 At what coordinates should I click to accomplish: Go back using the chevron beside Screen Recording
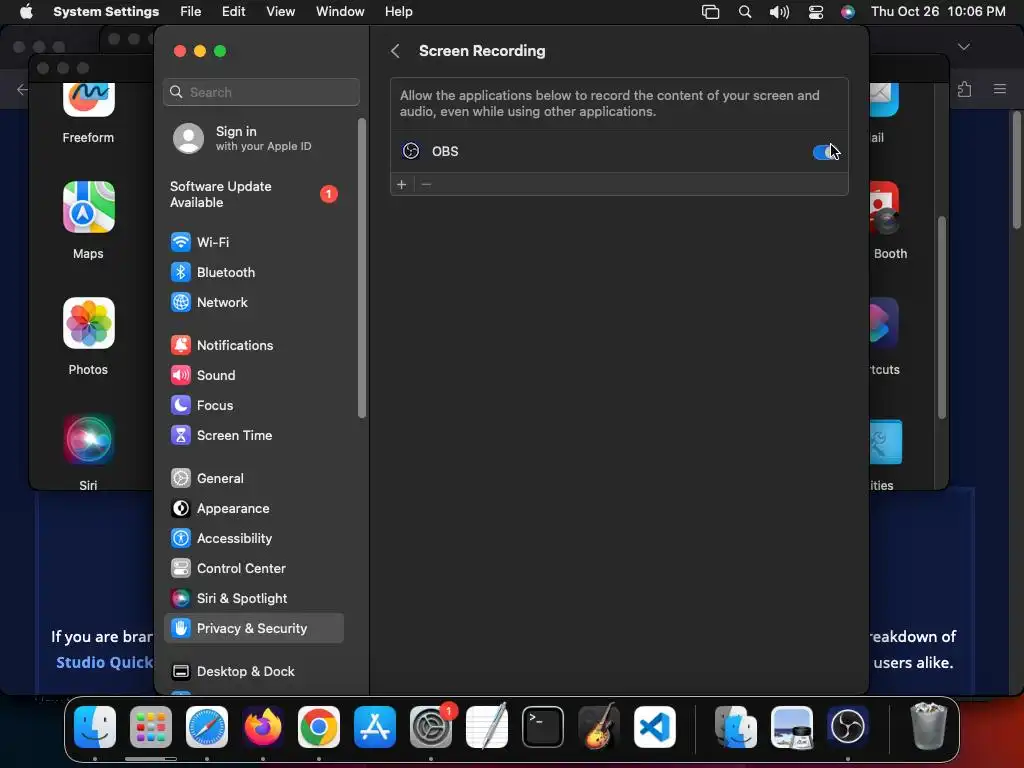[x=395, y=51]
